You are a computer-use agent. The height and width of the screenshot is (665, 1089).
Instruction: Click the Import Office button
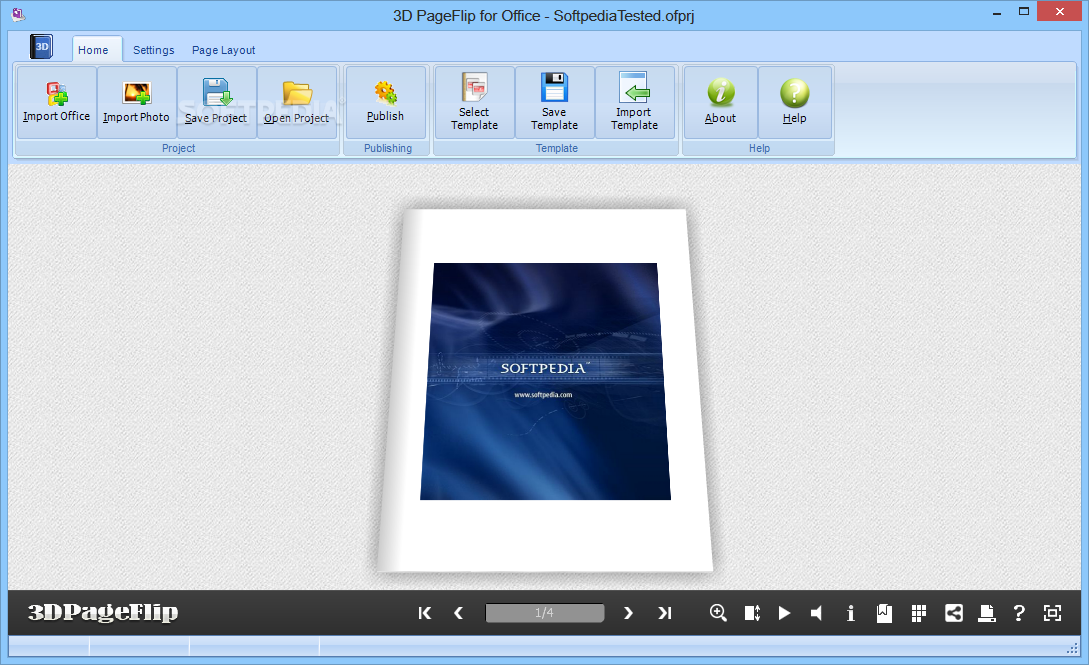pos(56,103)
